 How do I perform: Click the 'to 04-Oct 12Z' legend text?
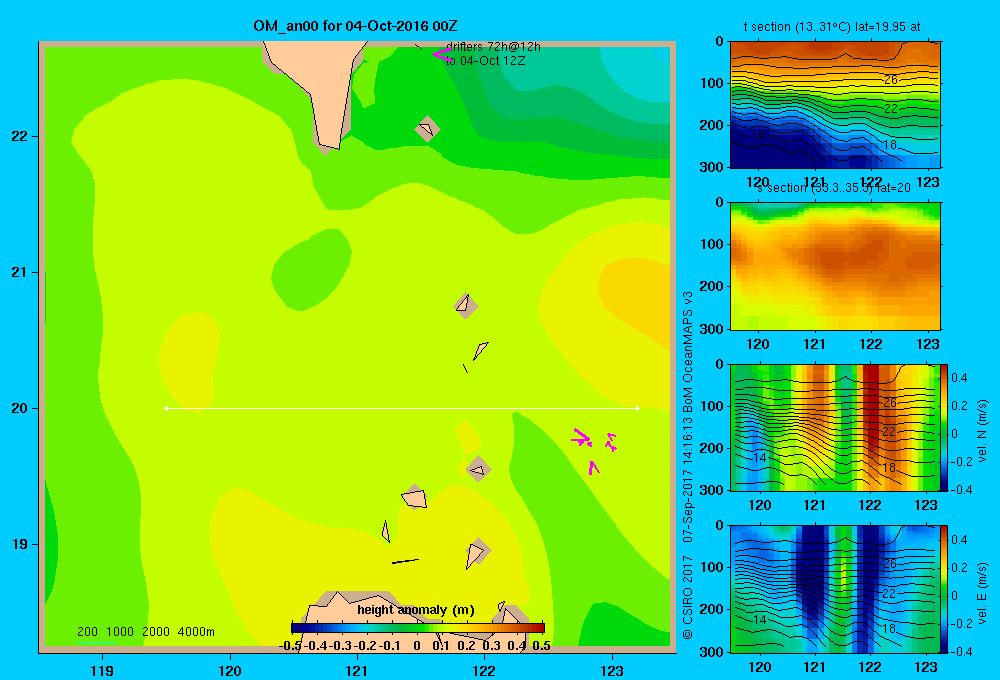(485, 61)
